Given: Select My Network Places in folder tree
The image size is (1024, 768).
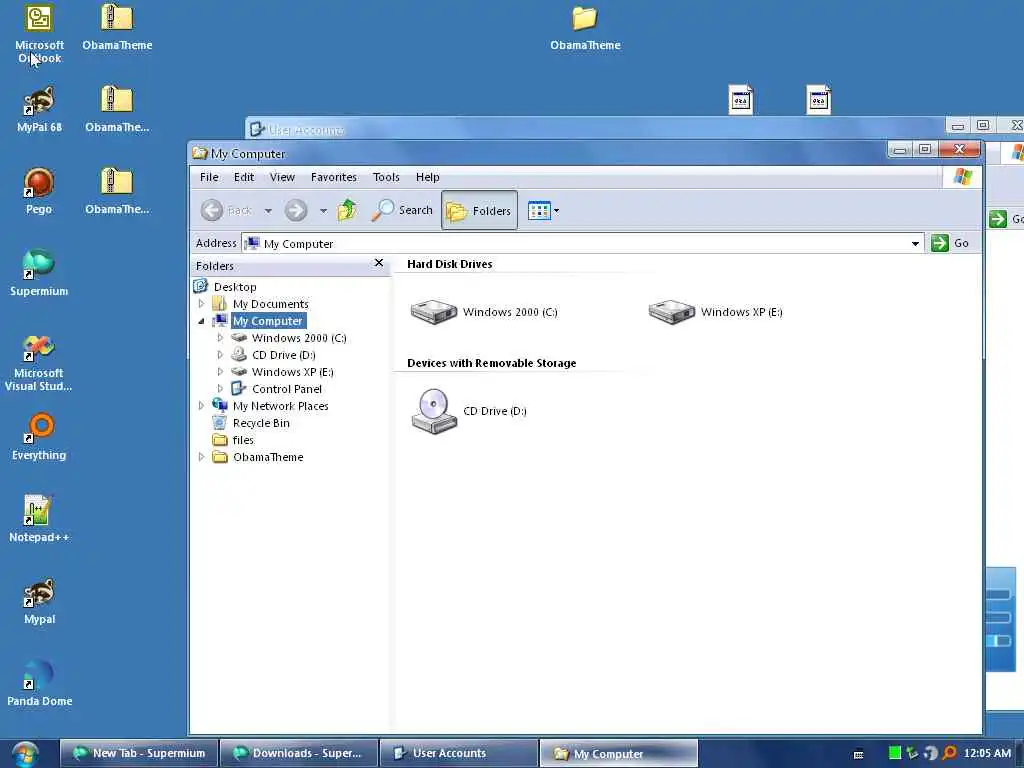Looking at the screenshot, I should click(x=280, y=406).
